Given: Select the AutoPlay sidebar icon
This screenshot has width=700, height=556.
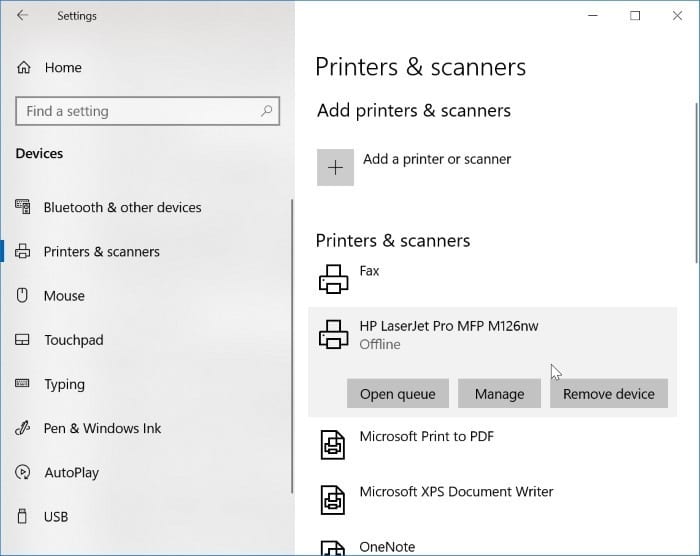Looking at the screenshot, I should (x=22, y=472).
